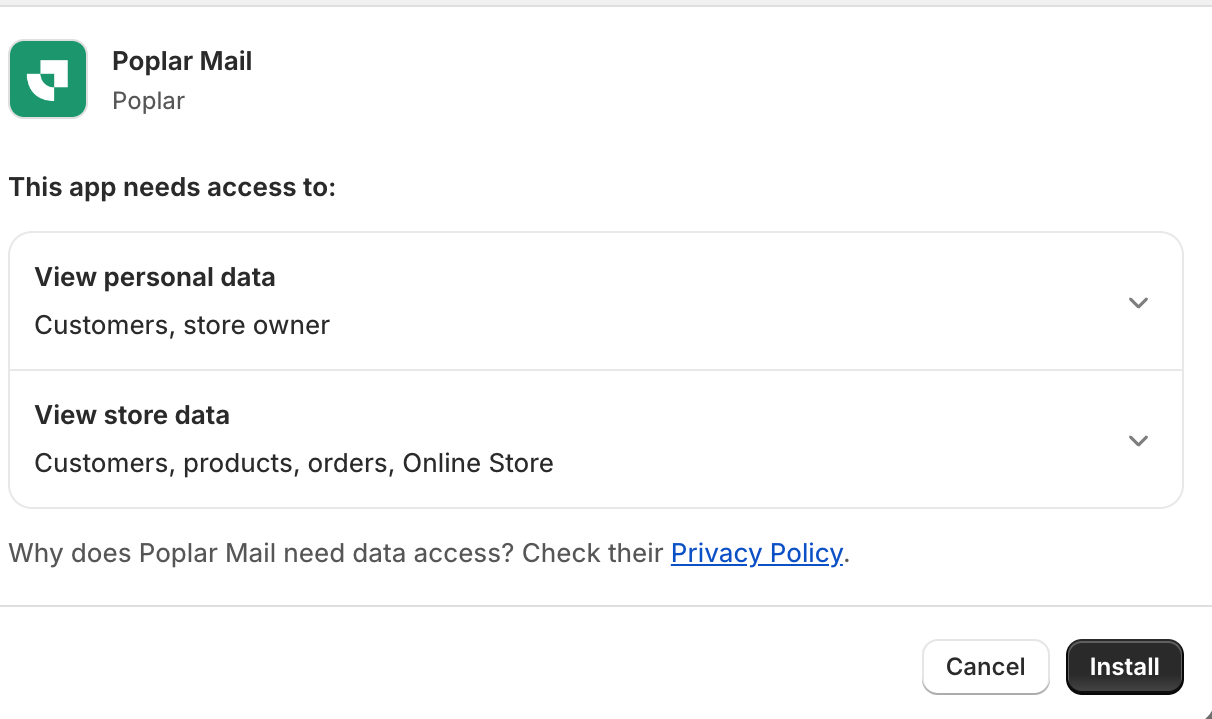This screenshot has width=1212, height=719.
Task: Click the "Why does Poplar Mail need data access?" text
Action: (x=262, y=553)
